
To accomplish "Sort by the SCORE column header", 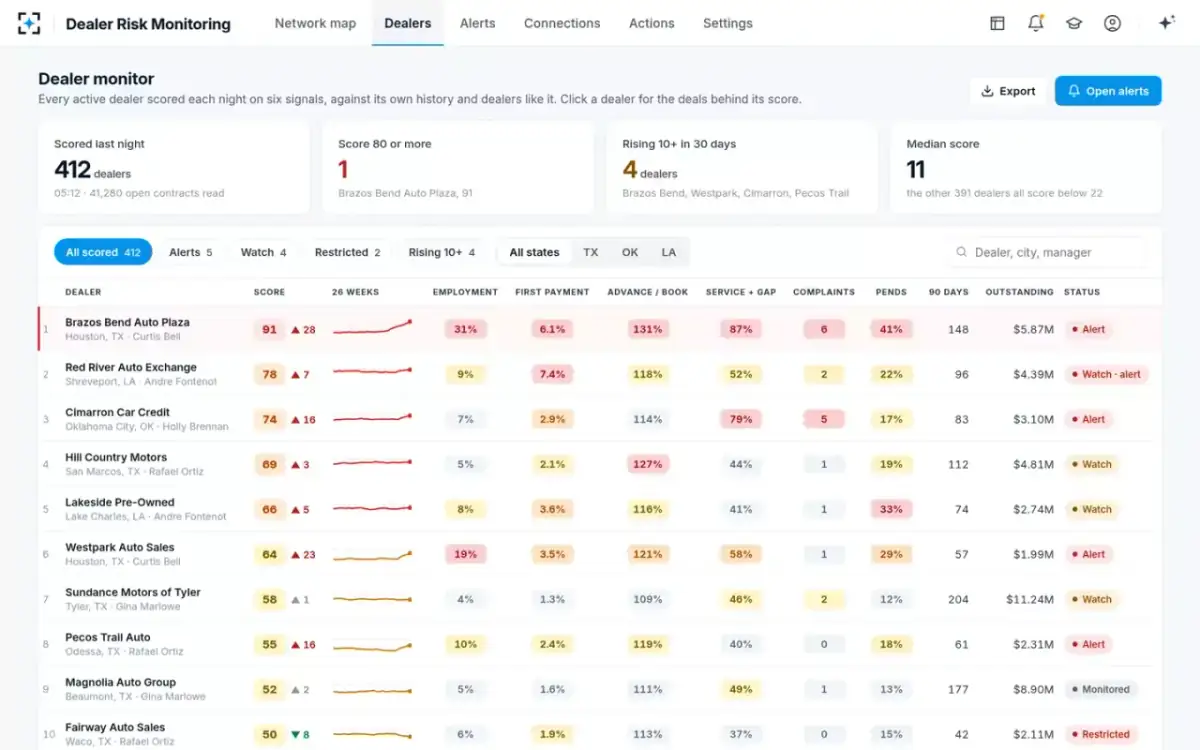I will 269,292.
